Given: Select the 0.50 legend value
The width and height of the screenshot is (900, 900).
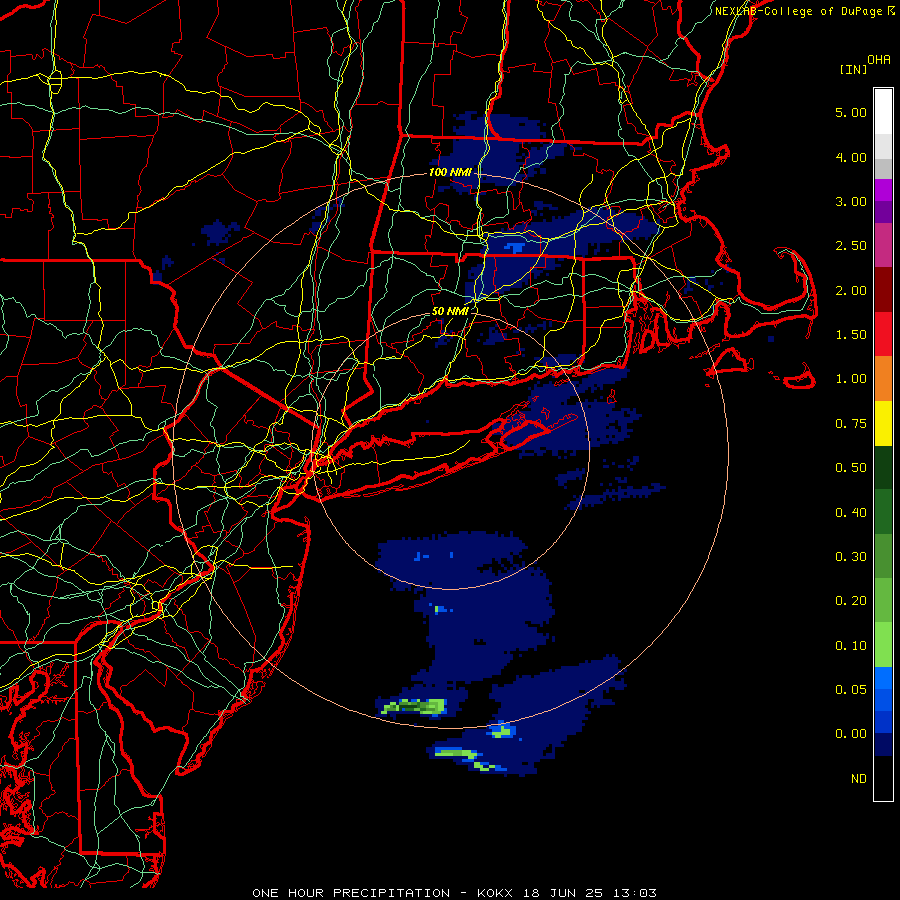Looking at the screenshot, I should tap(851, 468).
